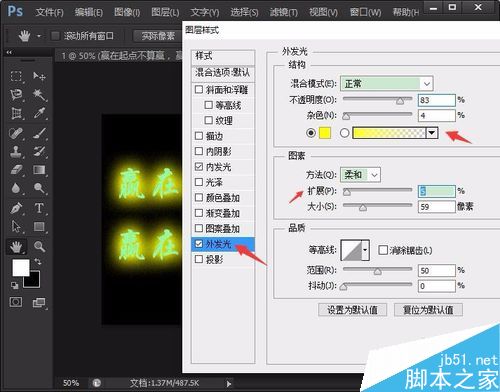
Task: Click the 等高线 contour thumbnail
Action: tap(351, 250)
